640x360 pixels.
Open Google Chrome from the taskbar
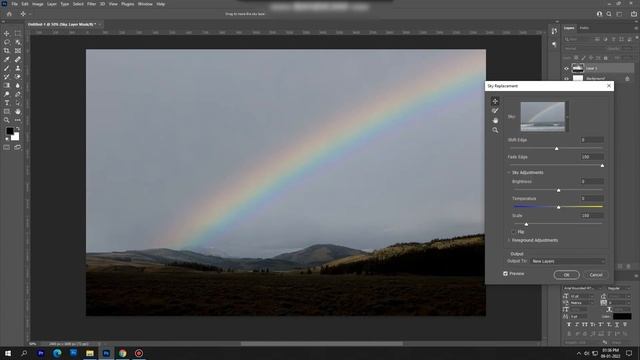point(122,353)
